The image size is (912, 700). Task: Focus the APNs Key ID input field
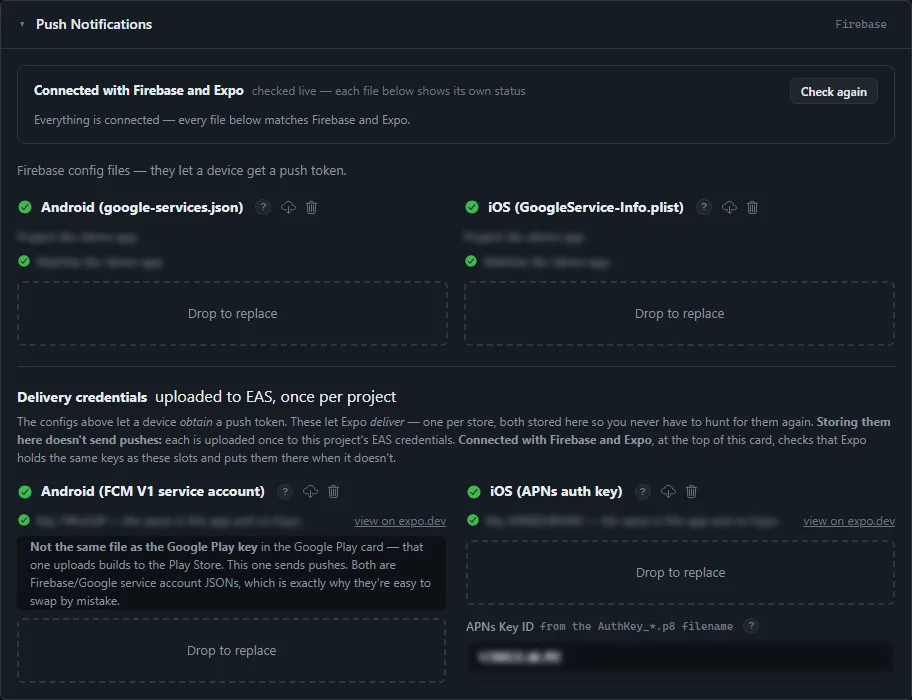[681, 657]
